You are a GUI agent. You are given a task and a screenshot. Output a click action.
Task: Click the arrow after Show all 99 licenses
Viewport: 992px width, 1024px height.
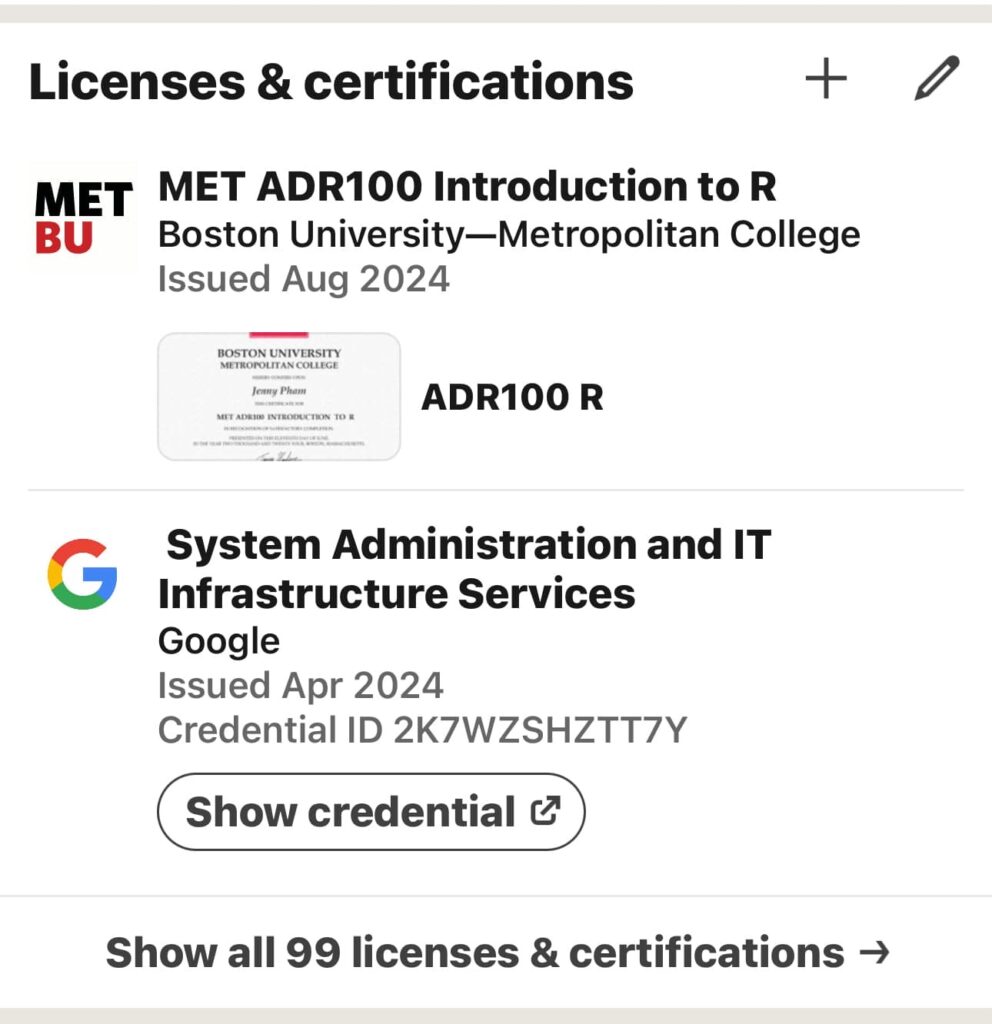point(874,952)
